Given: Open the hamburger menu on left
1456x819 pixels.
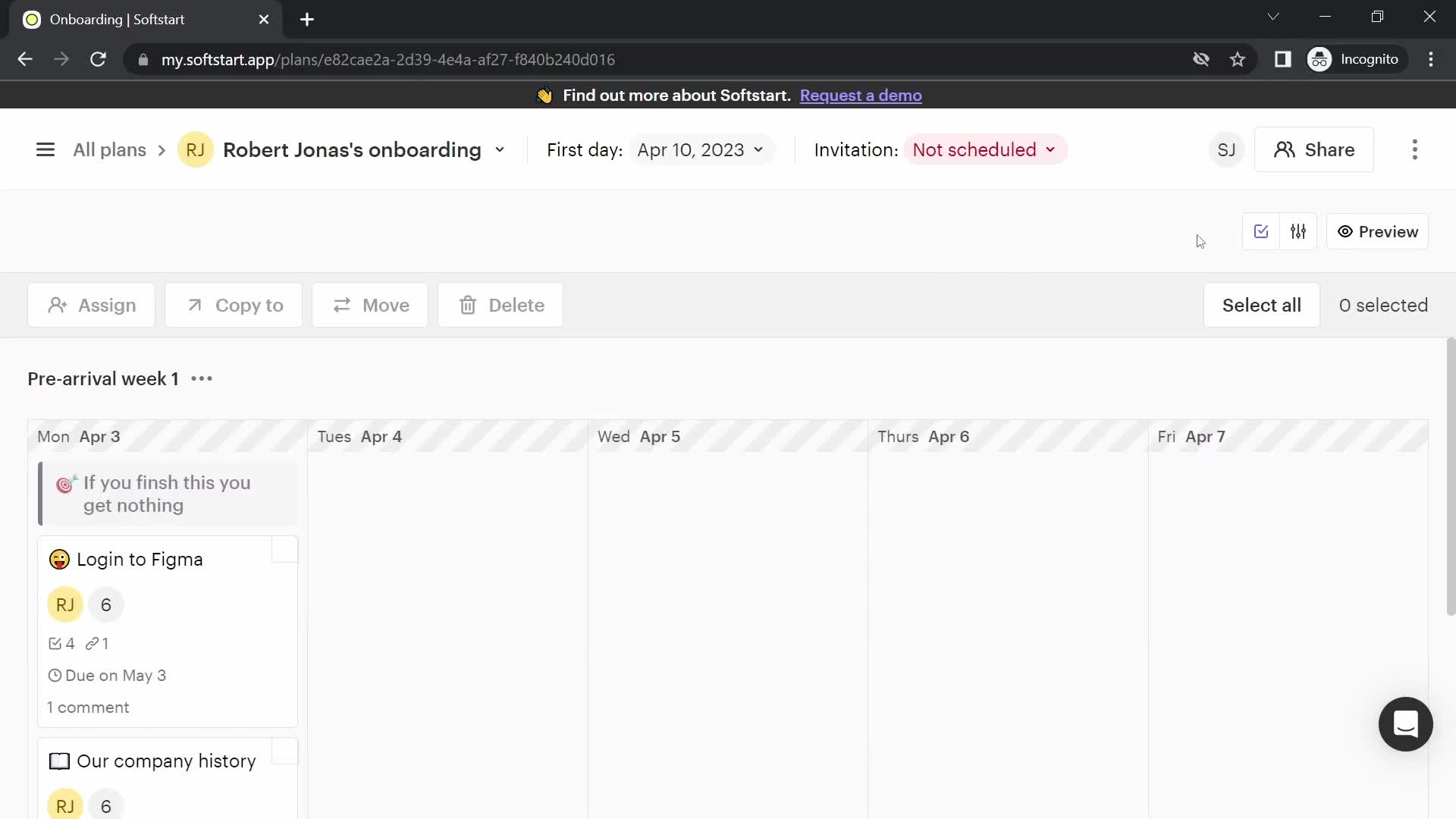Looking at the screenshot, I should [x=45, y=149].
